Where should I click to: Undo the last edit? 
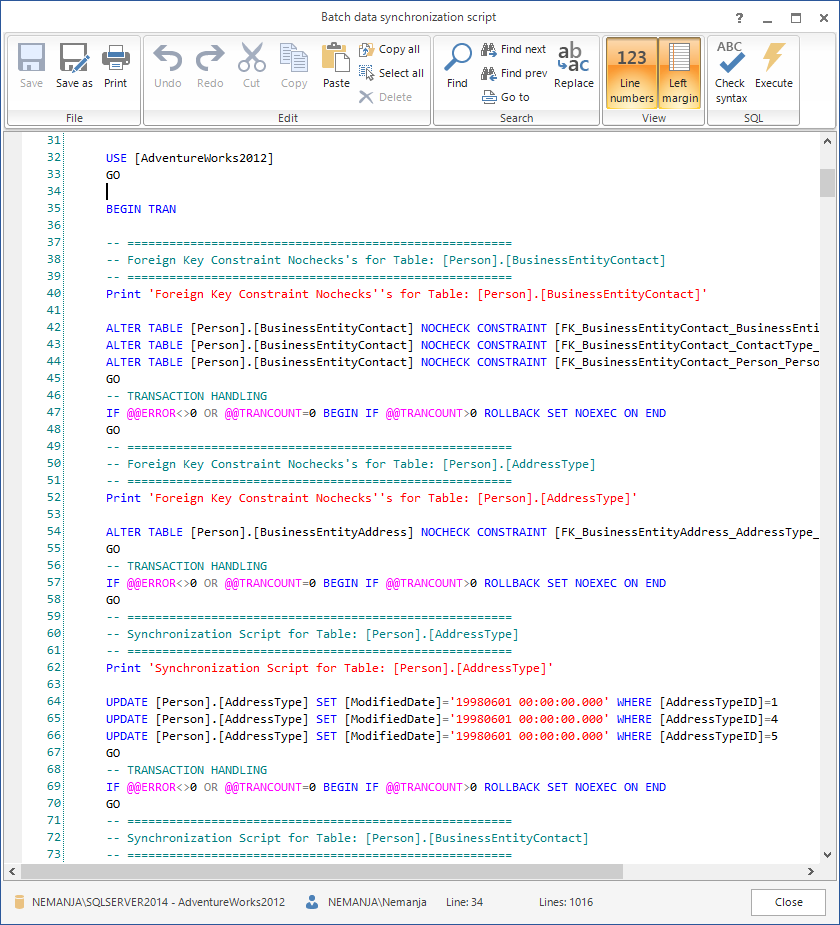point(168,65)
